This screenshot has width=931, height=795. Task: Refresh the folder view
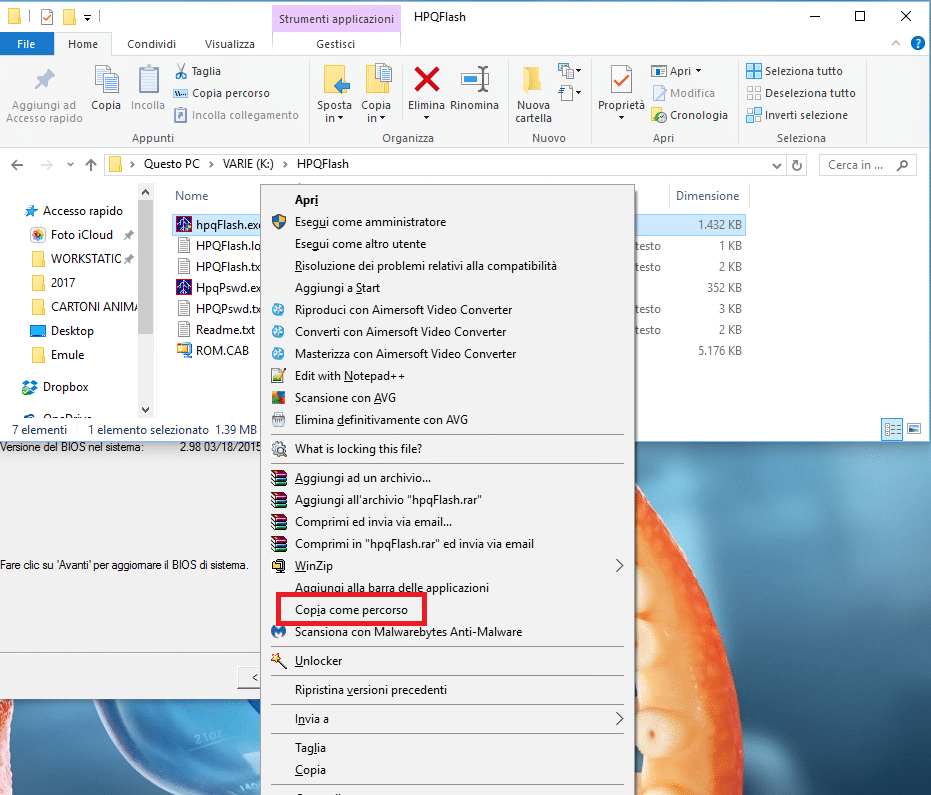(x=797, y=166)
